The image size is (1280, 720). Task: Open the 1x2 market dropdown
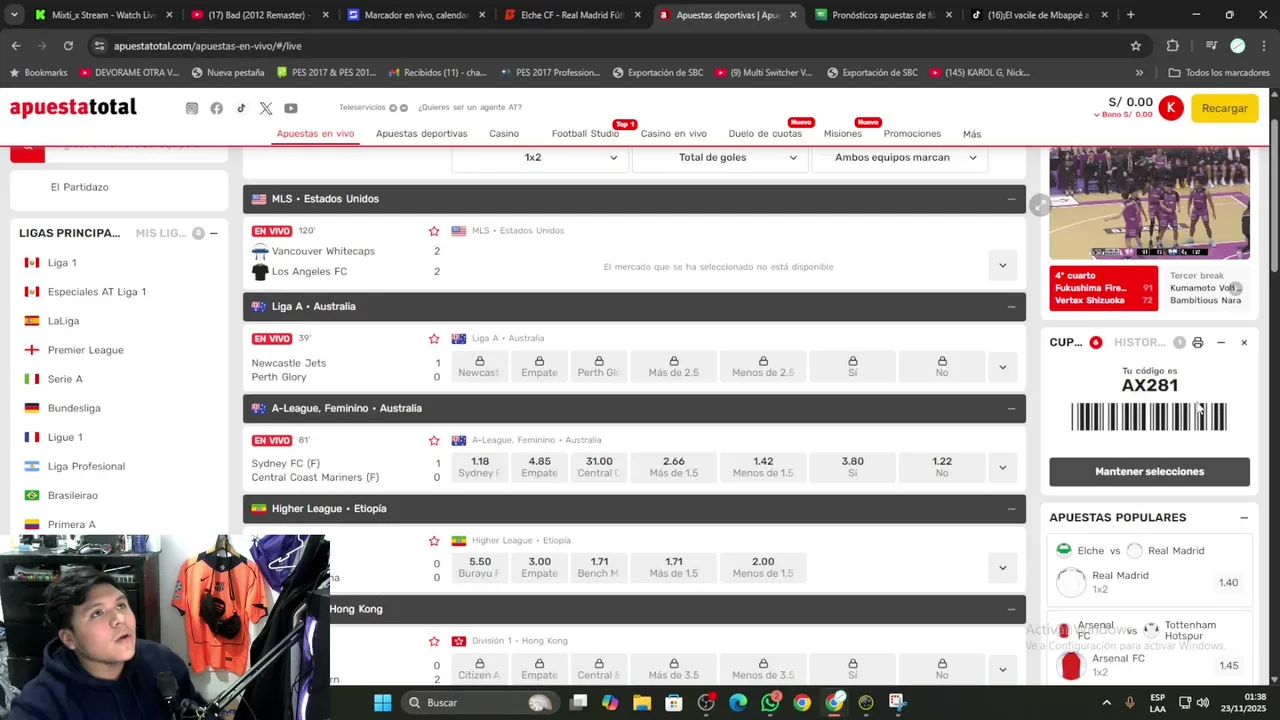pos(541,157)
